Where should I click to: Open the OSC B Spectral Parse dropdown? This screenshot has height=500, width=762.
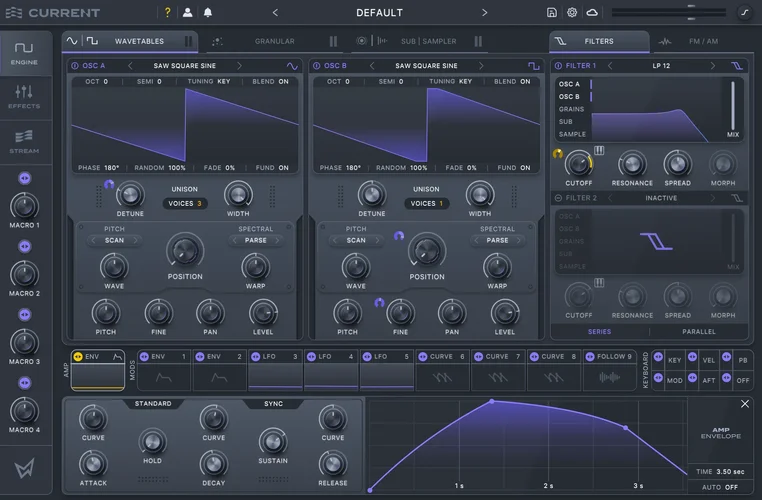coord(497,240)
